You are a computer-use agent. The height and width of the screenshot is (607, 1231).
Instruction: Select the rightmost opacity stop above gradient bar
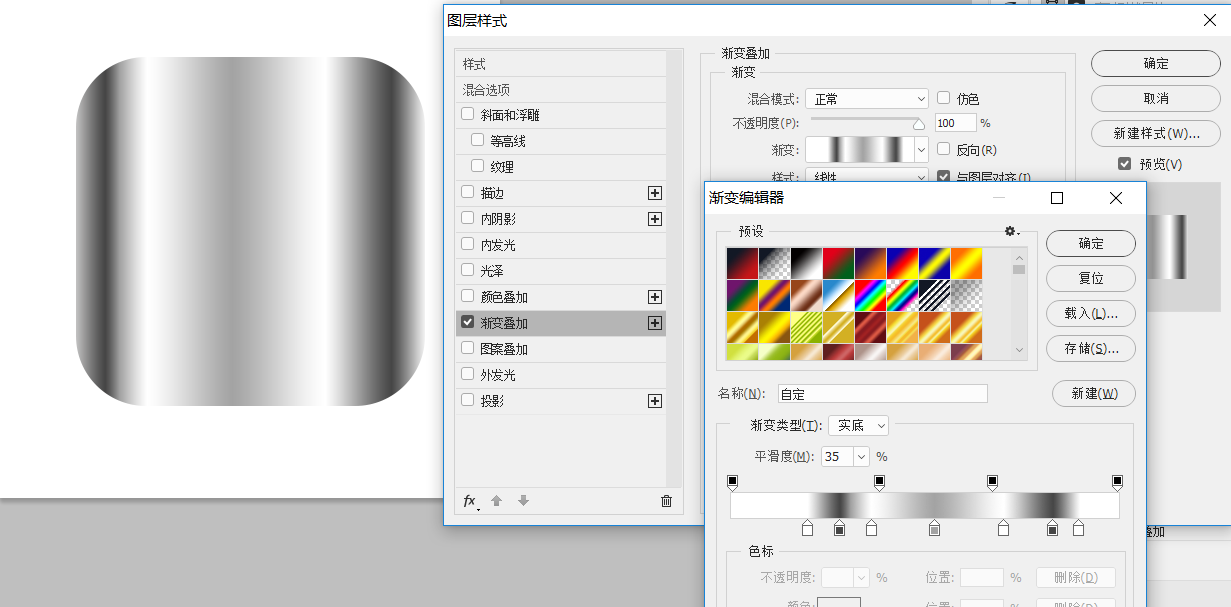coord(1117,483)
